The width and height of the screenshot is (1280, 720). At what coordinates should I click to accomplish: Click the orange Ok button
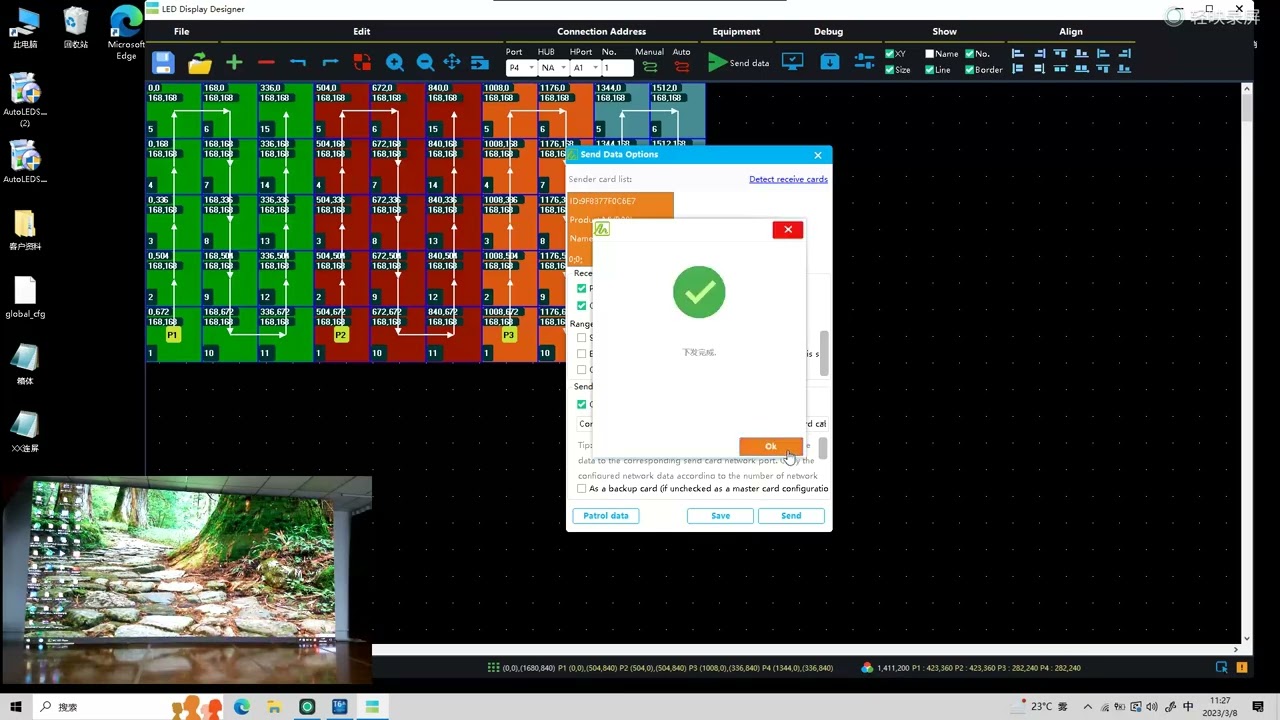coord(770,446)
